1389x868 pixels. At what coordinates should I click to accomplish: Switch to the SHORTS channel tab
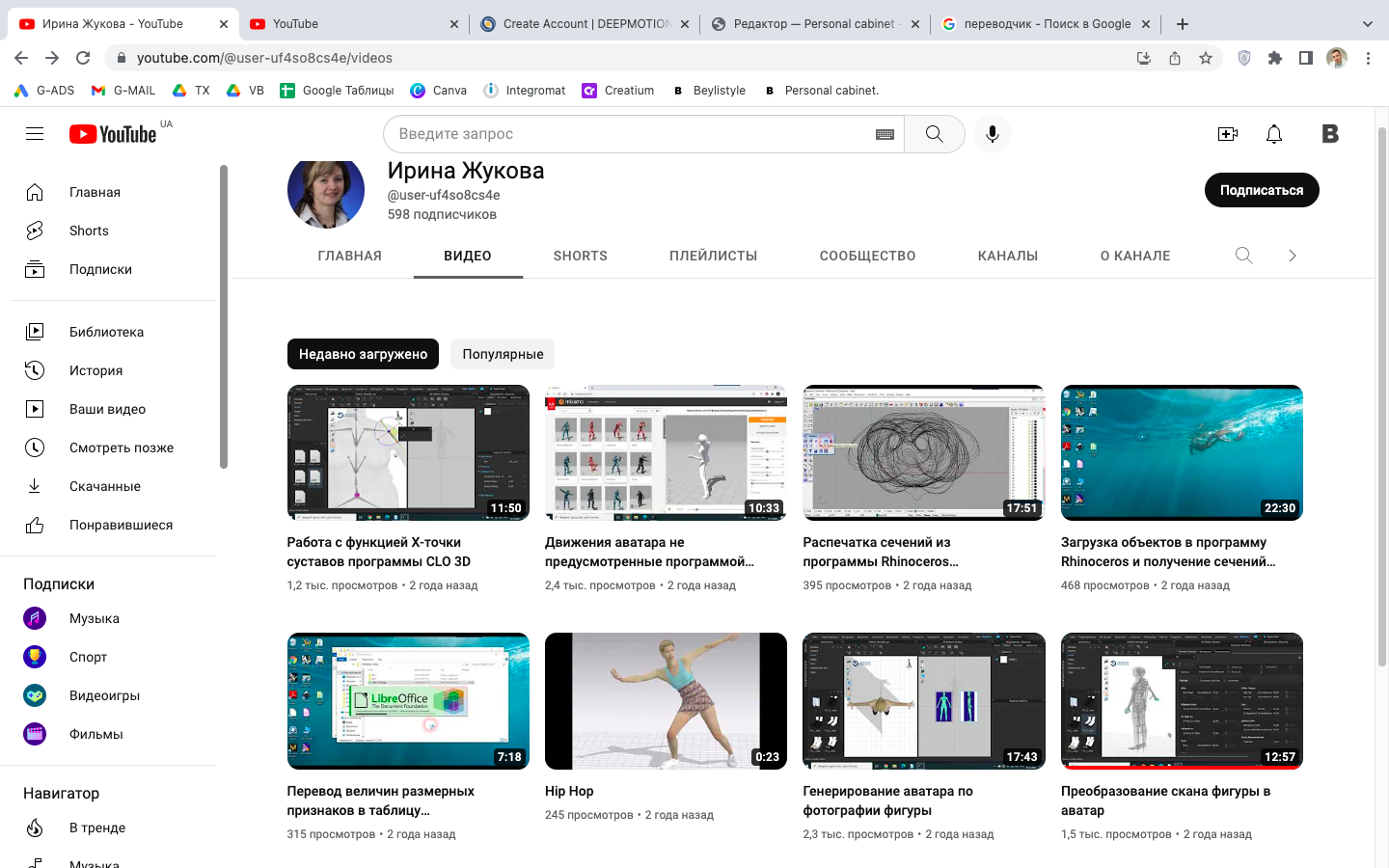point(581,256)
